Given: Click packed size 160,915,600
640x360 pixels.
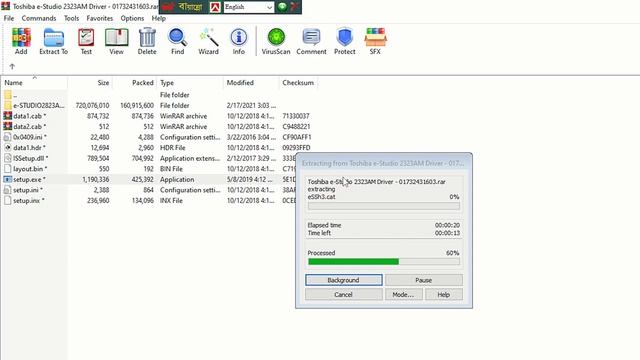Looking at the screenshot, I should 137,105.
